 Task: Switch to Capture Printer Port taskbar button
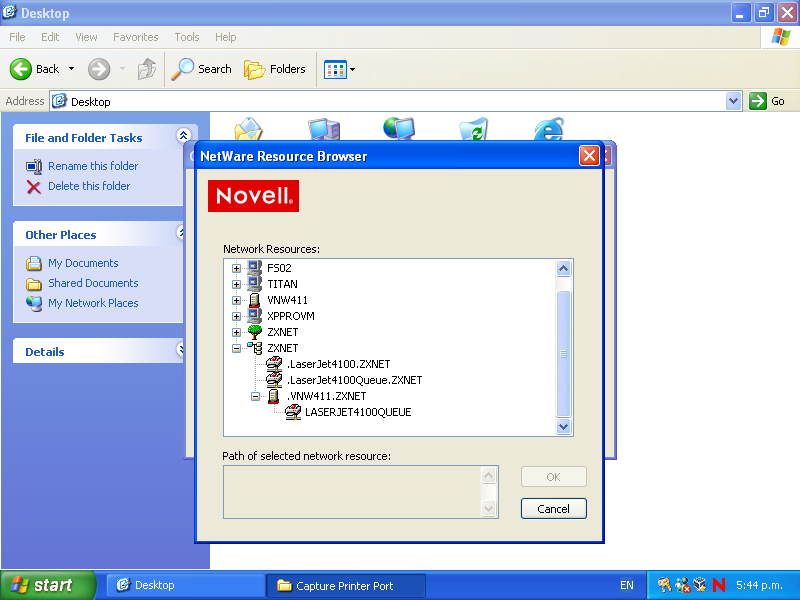click(x=346, y=585)
